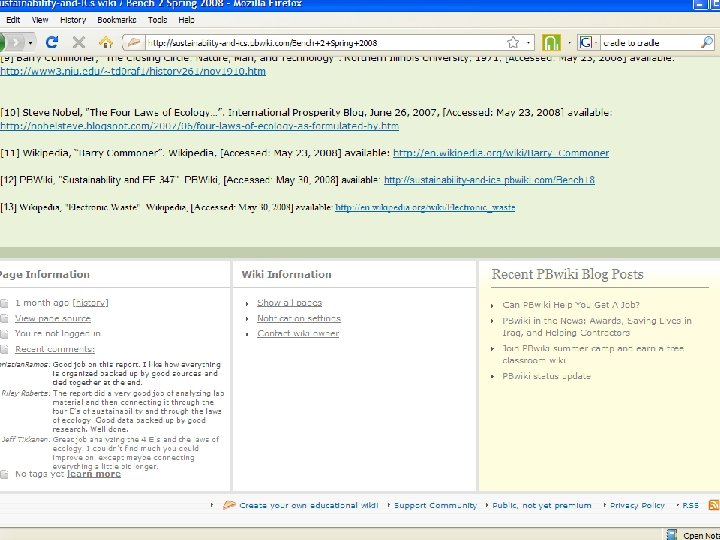Open Support Community footer link

(435, 505)
